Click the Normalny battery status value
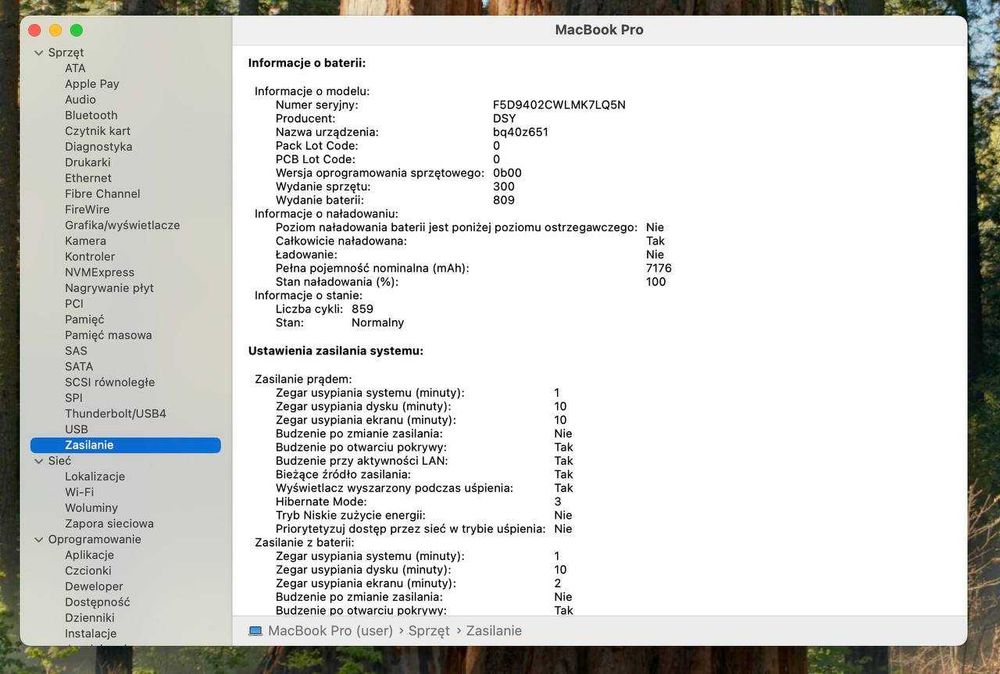1000x674 pixels. click(378, 323)
